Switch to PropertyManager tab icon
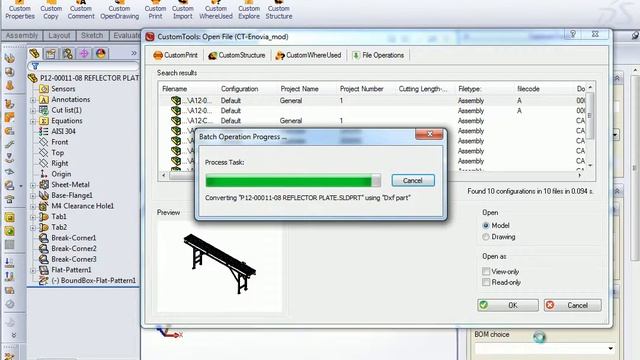Viewport: 640px width, 360px height. pos(51,53)
